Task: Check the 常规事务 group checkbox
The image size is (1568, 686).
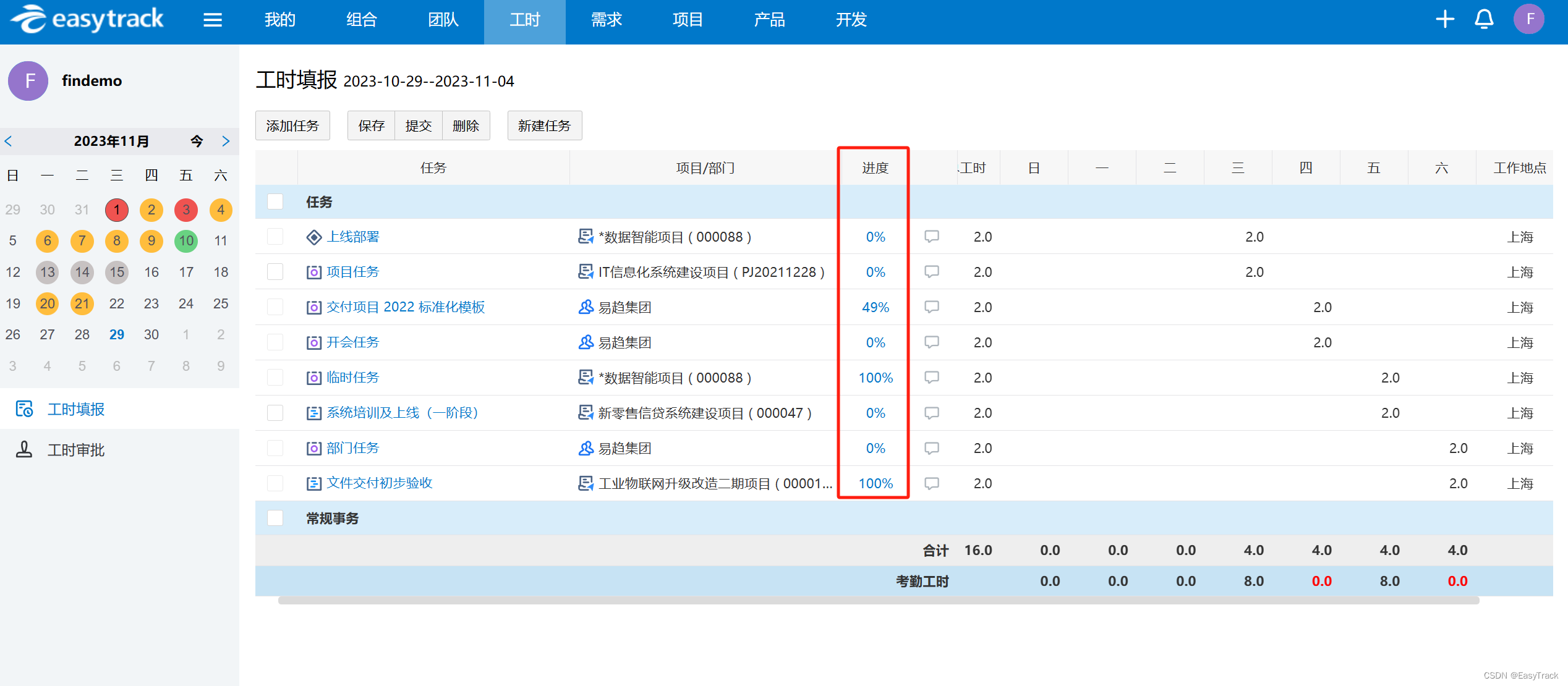Action: (275, 518)
